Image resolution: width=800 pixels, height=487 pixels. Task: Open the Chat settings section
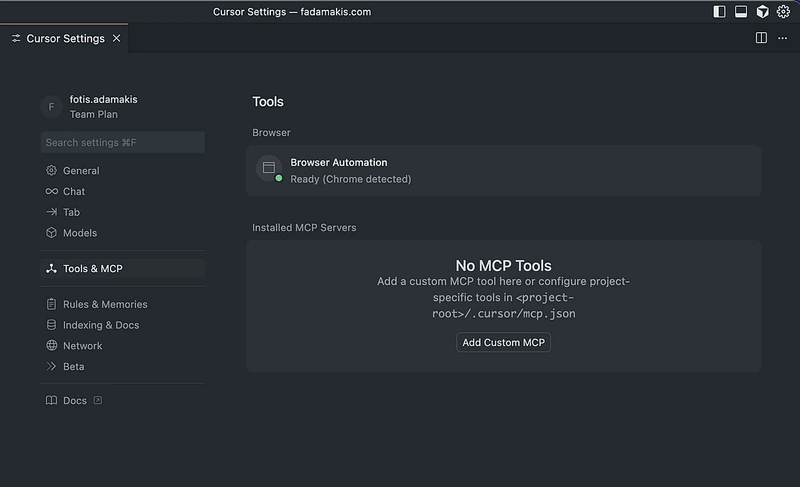point(122,191)
